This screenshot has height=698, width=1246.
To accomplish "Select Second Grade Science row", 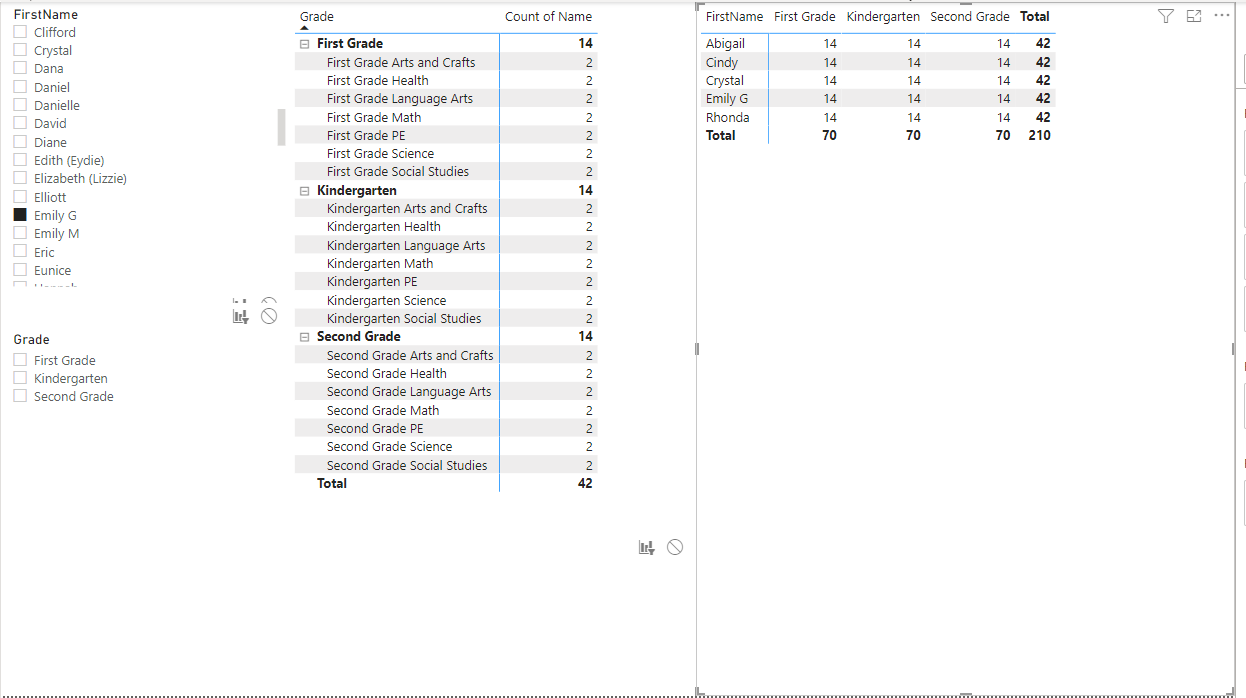I will (446, 447).
